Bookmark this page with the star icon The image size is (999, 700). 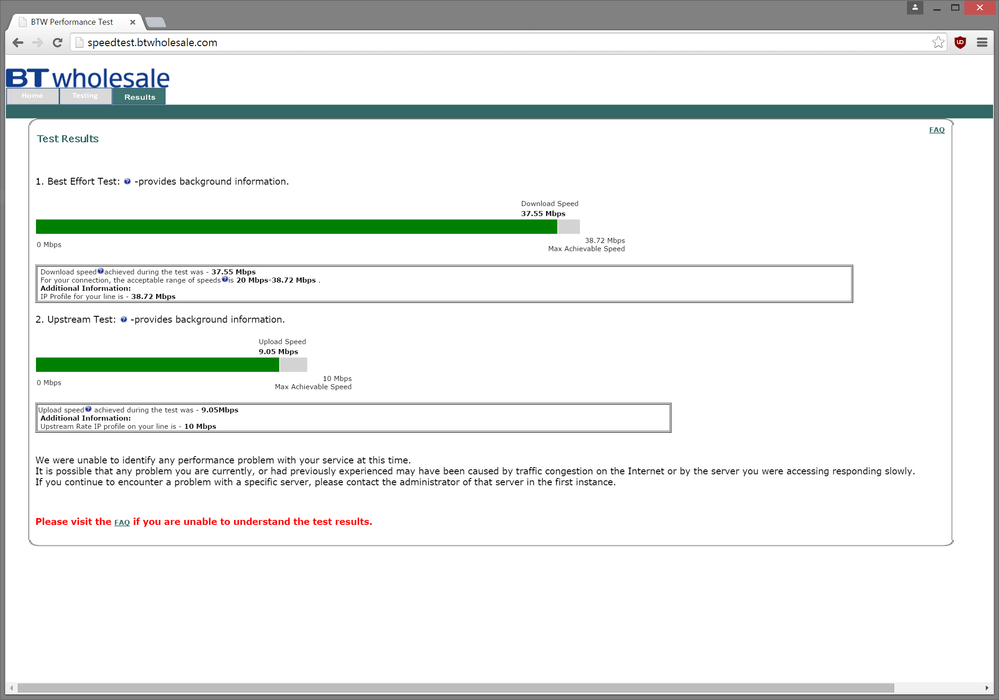(x=938, y=43)
